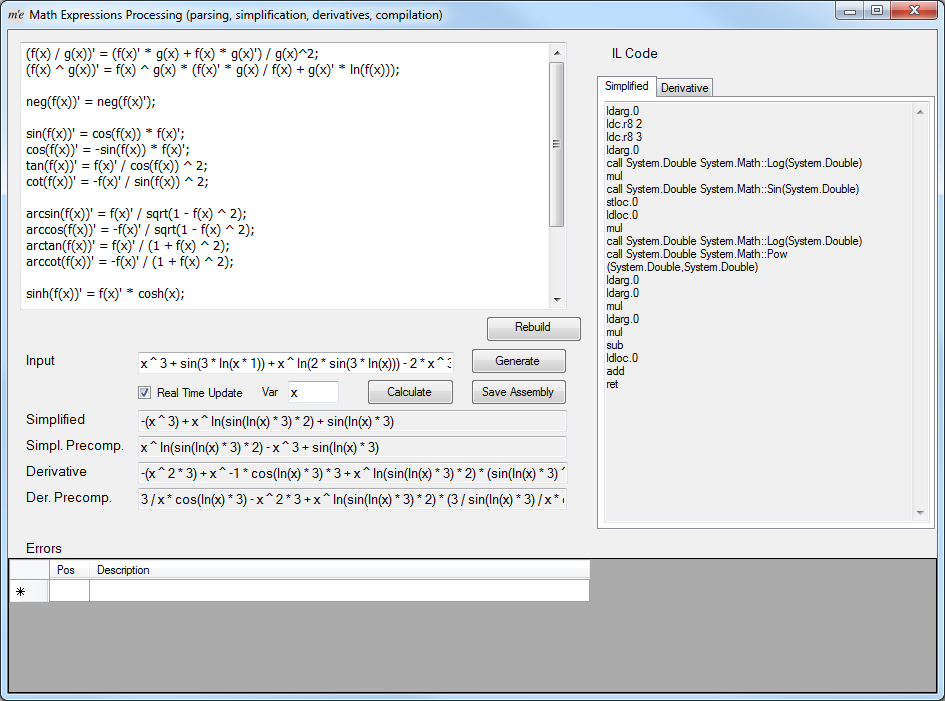Screen dimensions: 945x701
Task: Toggle the Real Time Update checkbox
Action: [x=145, y=392]
